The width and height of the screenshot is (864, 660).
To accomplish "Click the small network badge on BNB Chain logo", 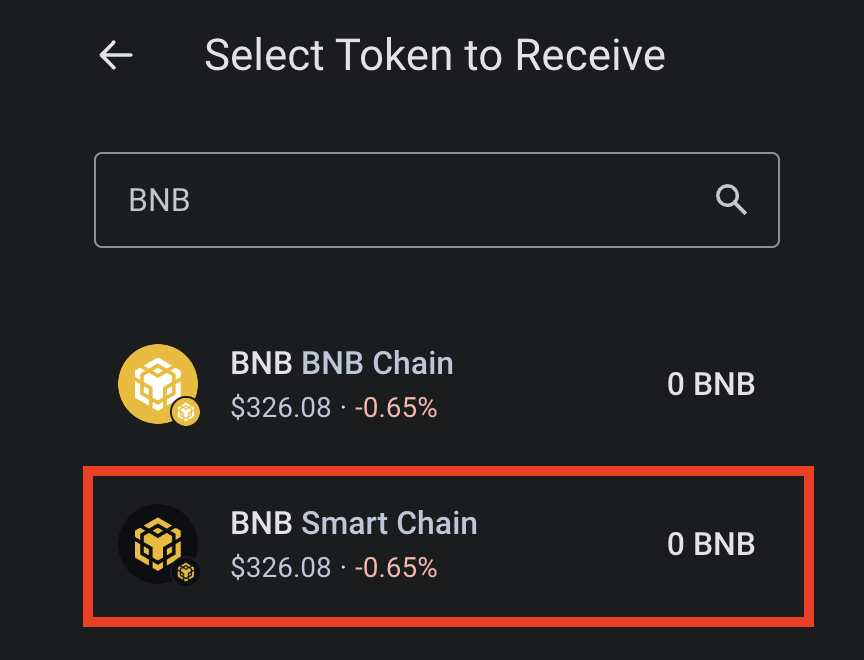I will coord(186,412).
